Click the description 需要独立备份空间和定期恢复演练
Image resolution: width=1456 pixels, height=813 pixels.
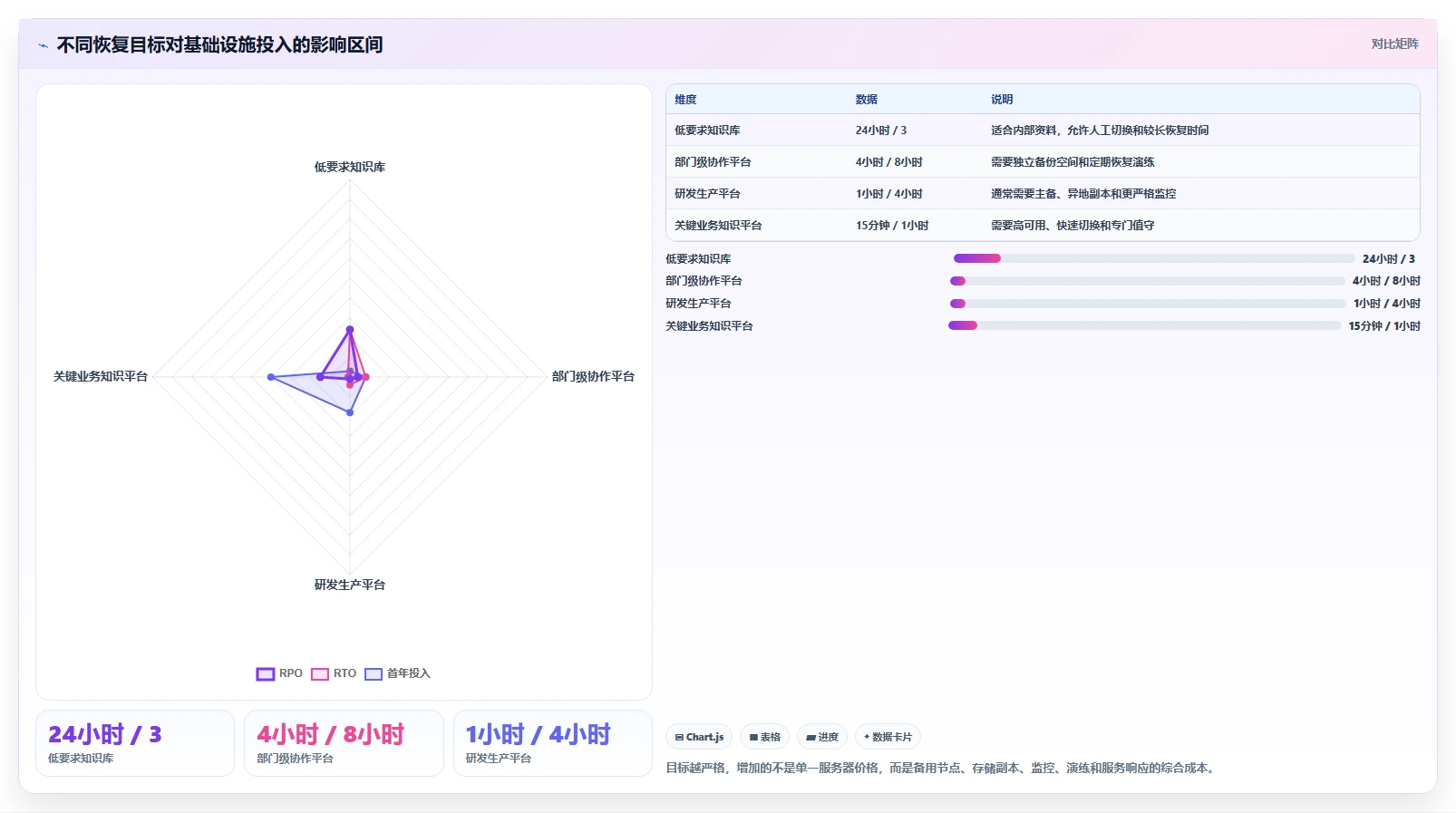1073,162
